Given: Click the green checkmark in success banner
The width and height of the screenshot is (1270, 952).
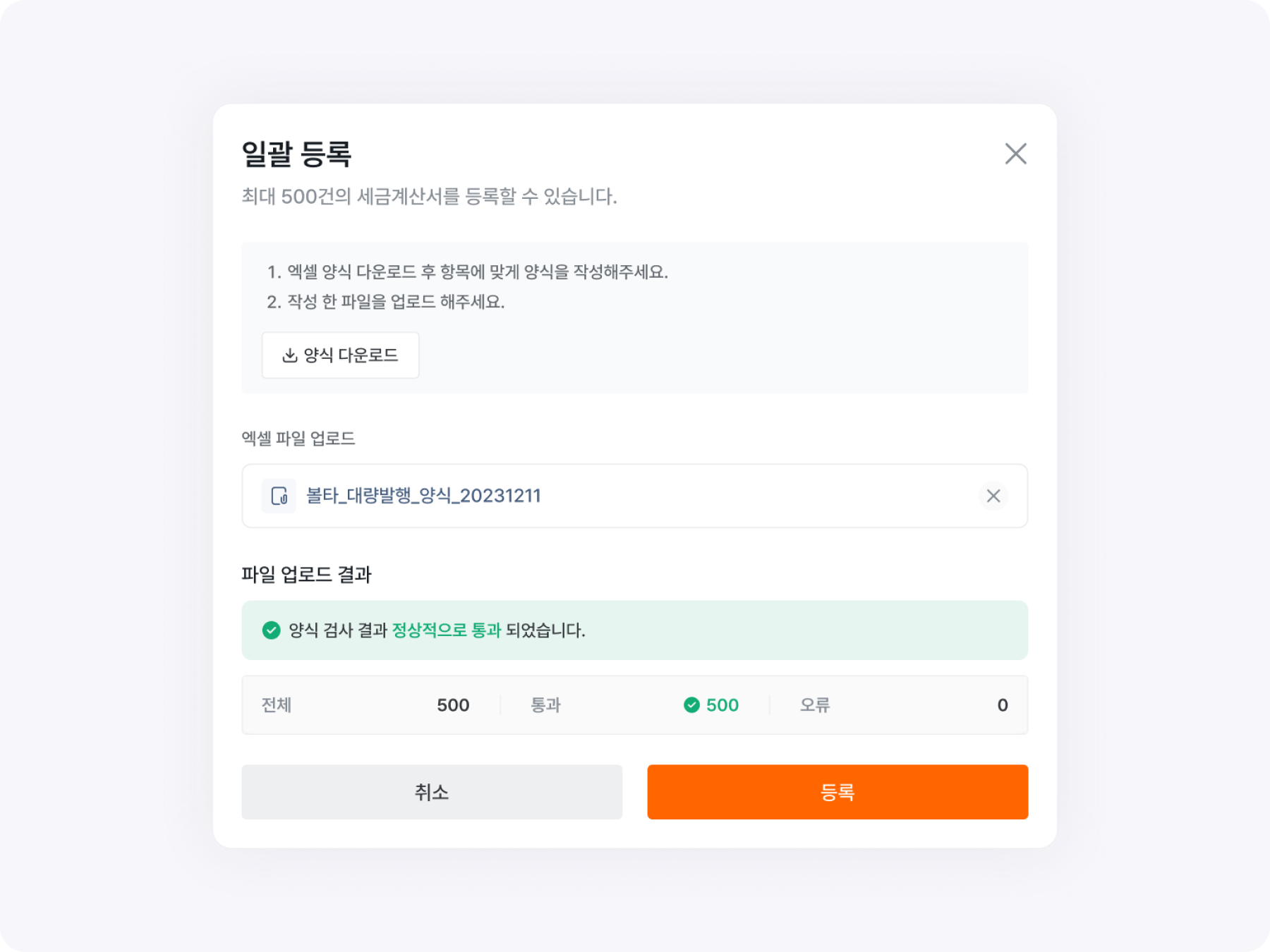Looking at the screenshot, I should (271, 630).
